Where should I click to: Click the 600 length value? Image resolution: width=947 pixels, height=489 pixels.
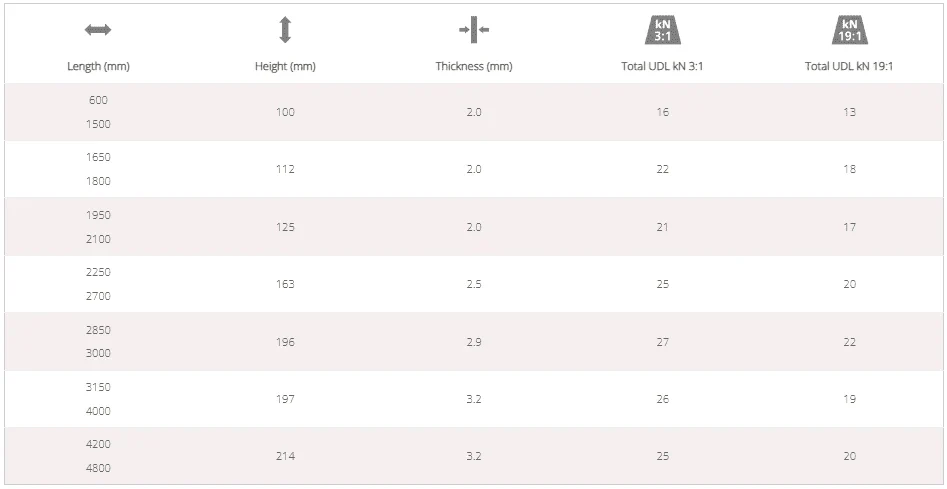pos(98,100)
